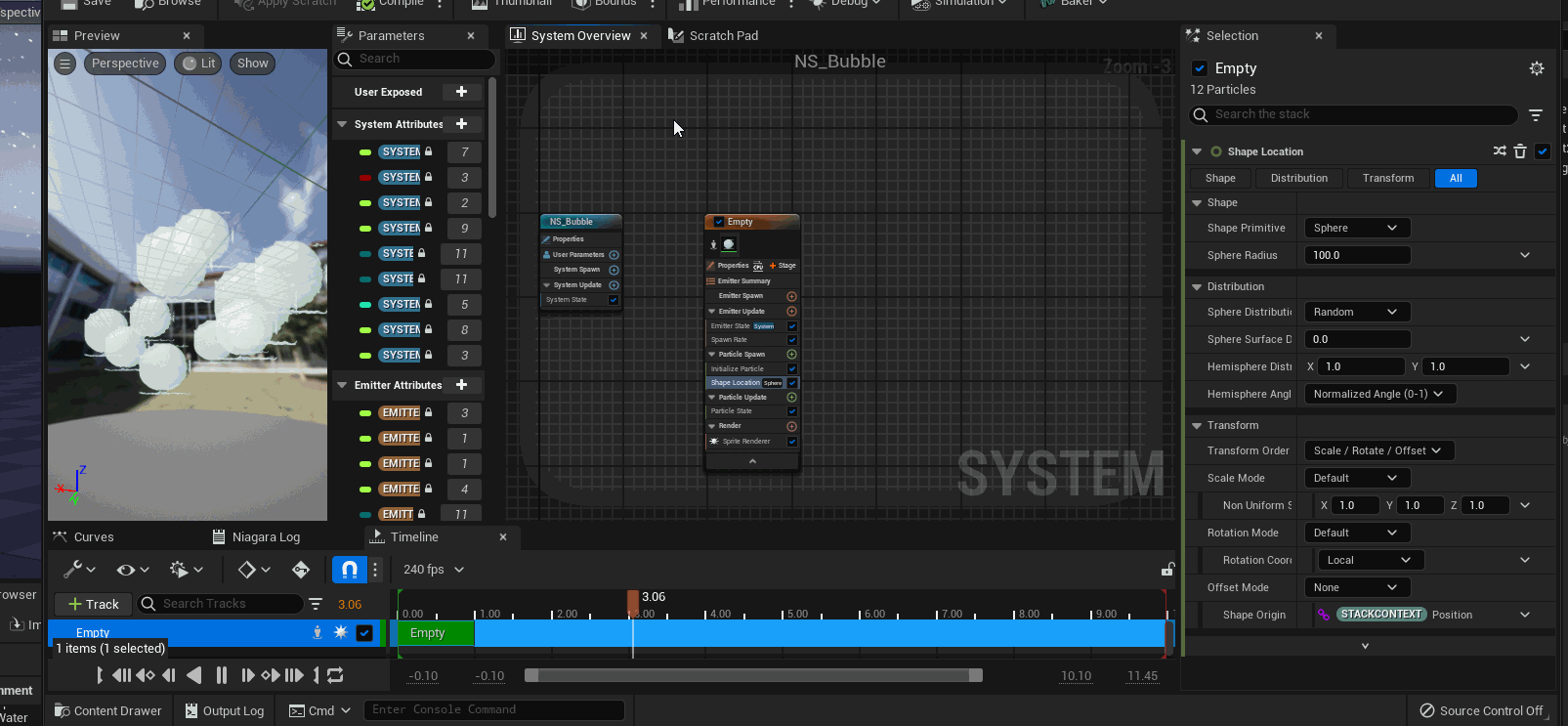Toggle the timeline snapping magnet icon
This screenshot has width=1568, height=726.
coord(349,570)
